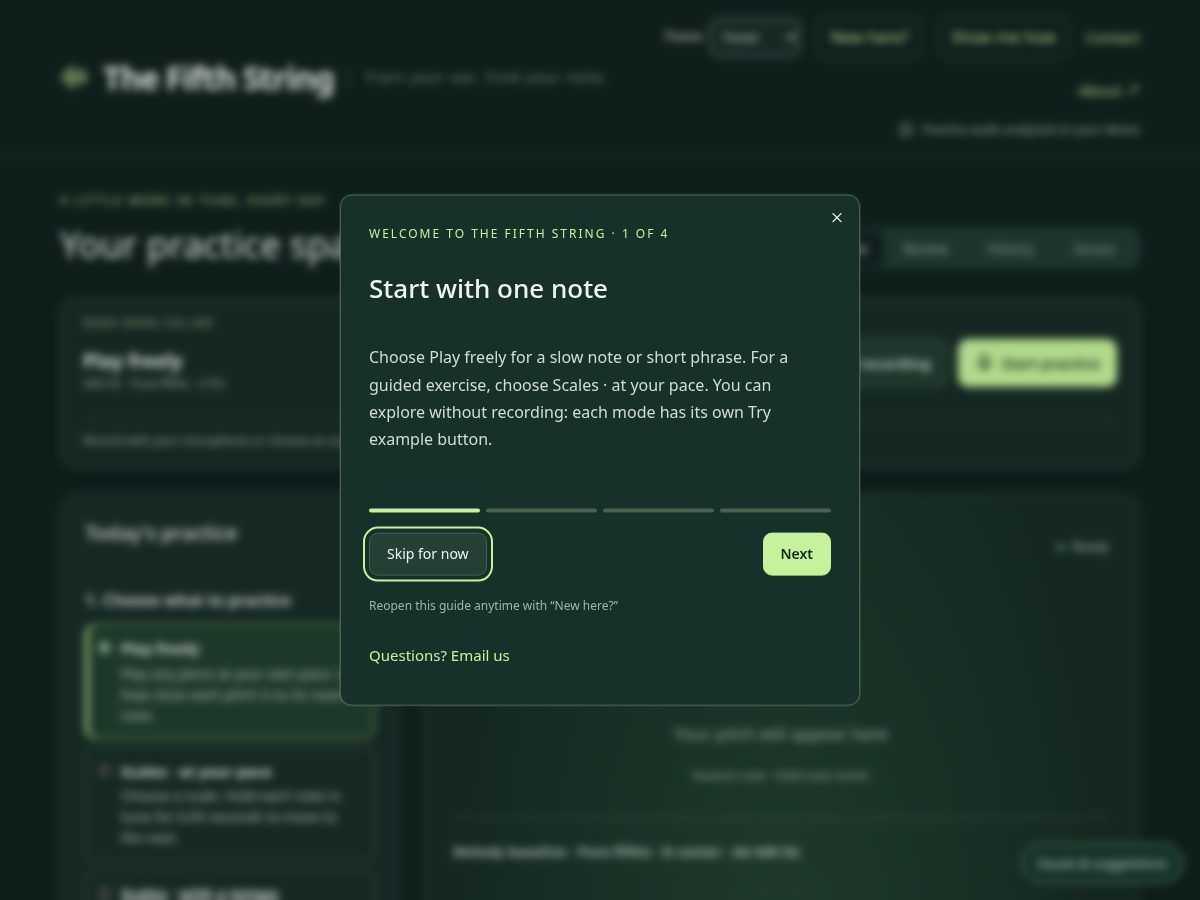Open the Questions? Email us link
1200x900 pixels.
click(439, 656)
